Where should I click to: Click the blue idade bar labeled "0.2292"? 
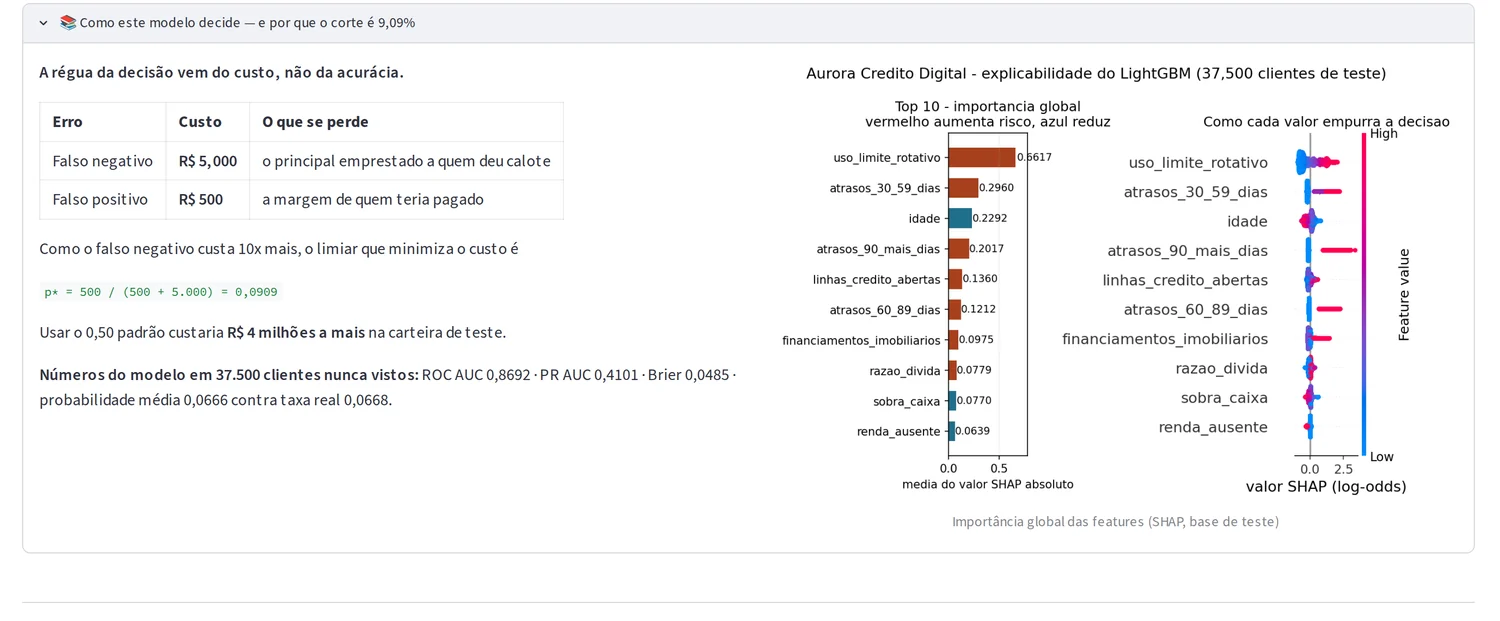click(x=960, y=218)
